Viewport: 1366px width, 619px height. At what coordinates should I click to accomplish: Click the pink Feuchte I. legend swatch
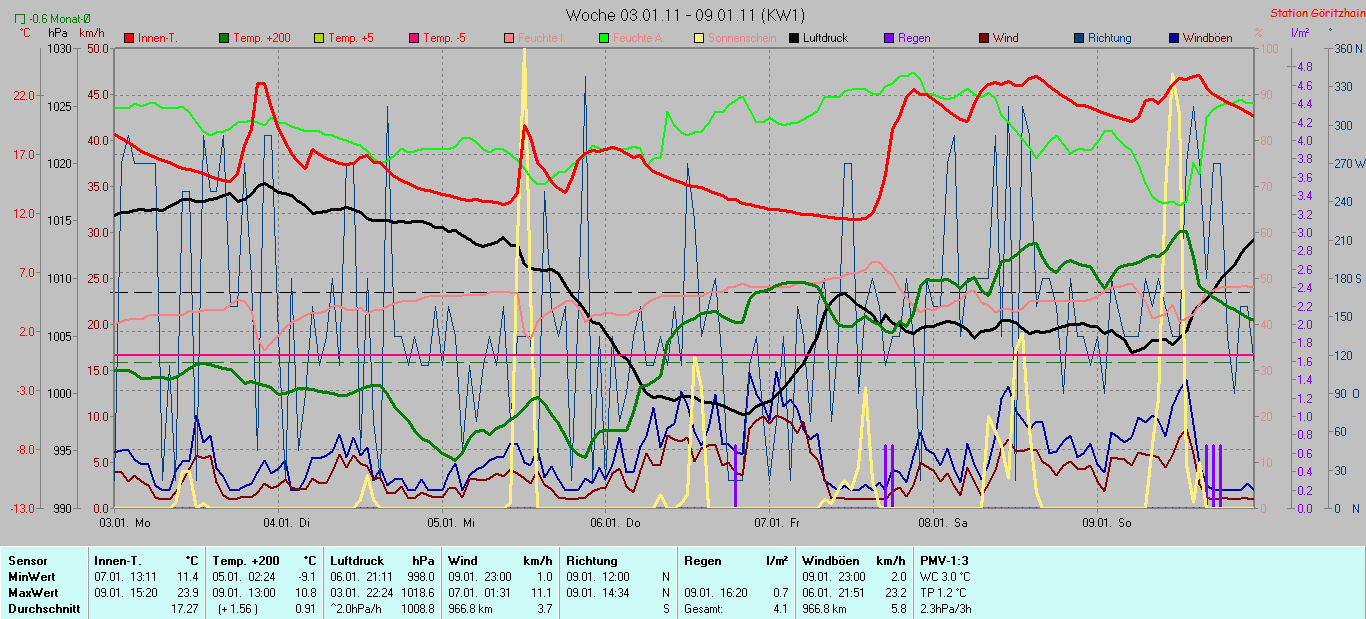click(508, 38)
